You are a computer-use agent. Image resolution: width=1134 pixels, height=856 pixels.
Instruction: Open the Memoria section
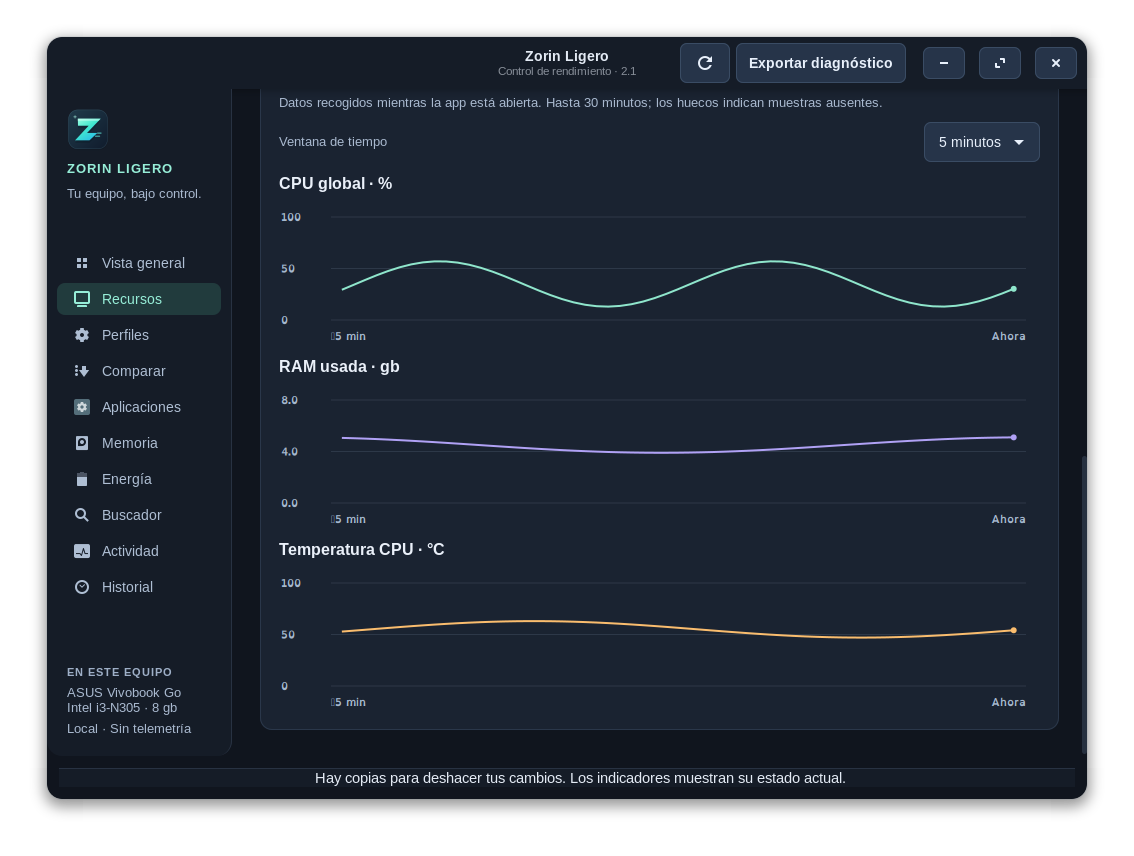(139, 443)
